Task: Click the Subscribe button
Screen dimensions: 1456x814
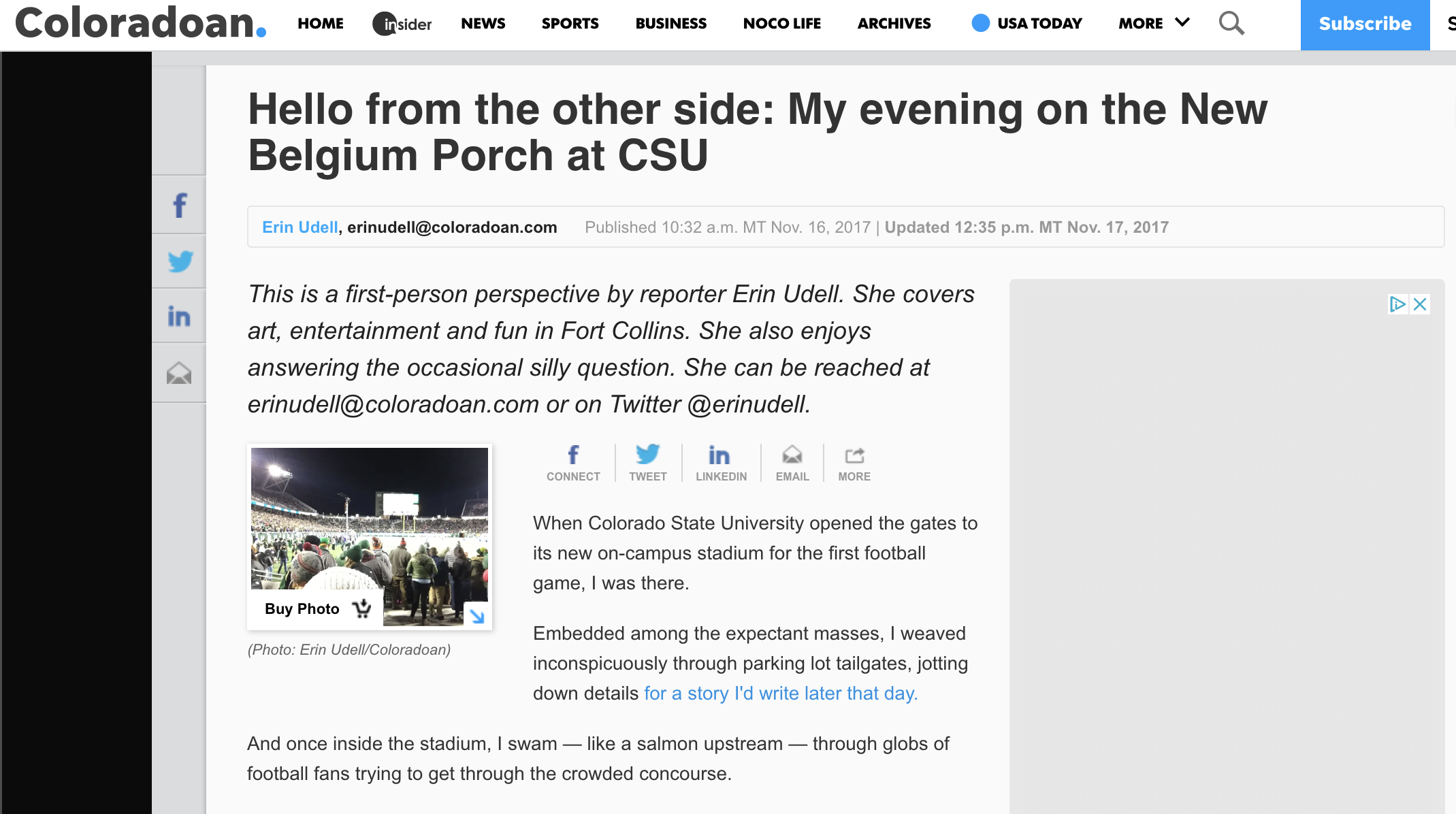Action: (1364, 25)
